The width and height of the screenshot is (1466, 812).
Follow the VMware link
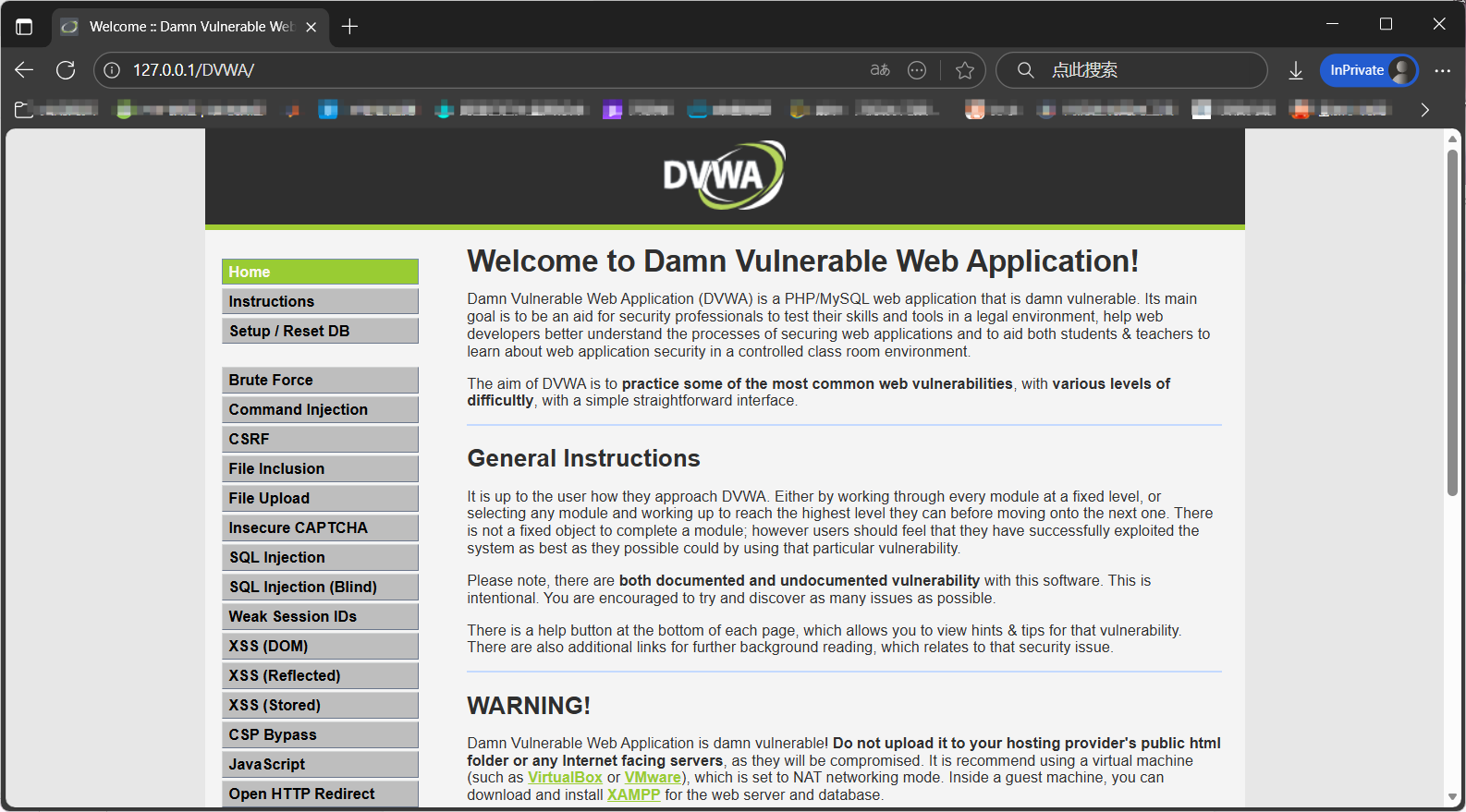(x=653, y=778)
